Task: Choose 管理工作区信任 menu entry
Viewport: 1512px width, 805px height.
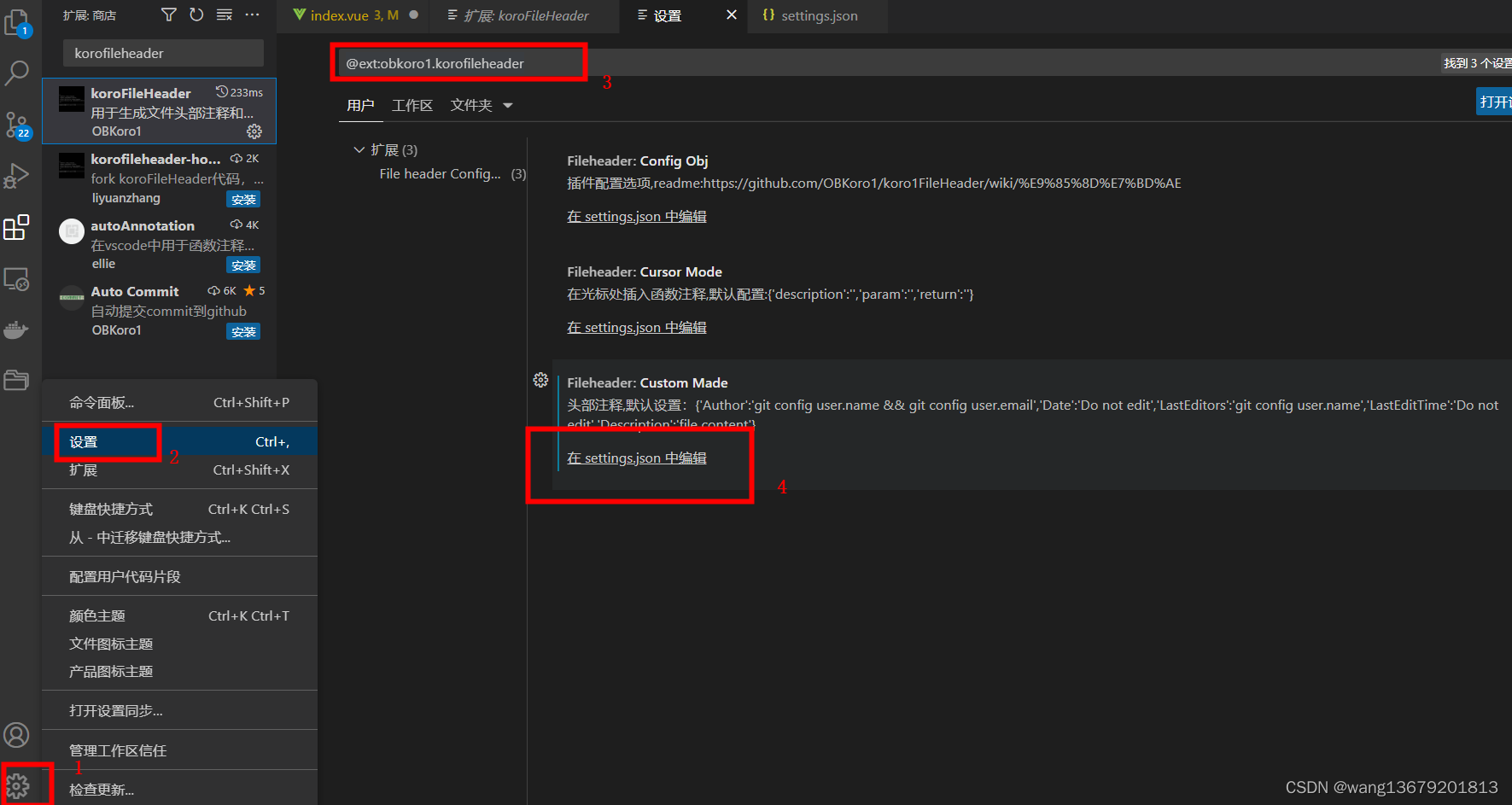Action: point(179,751)
